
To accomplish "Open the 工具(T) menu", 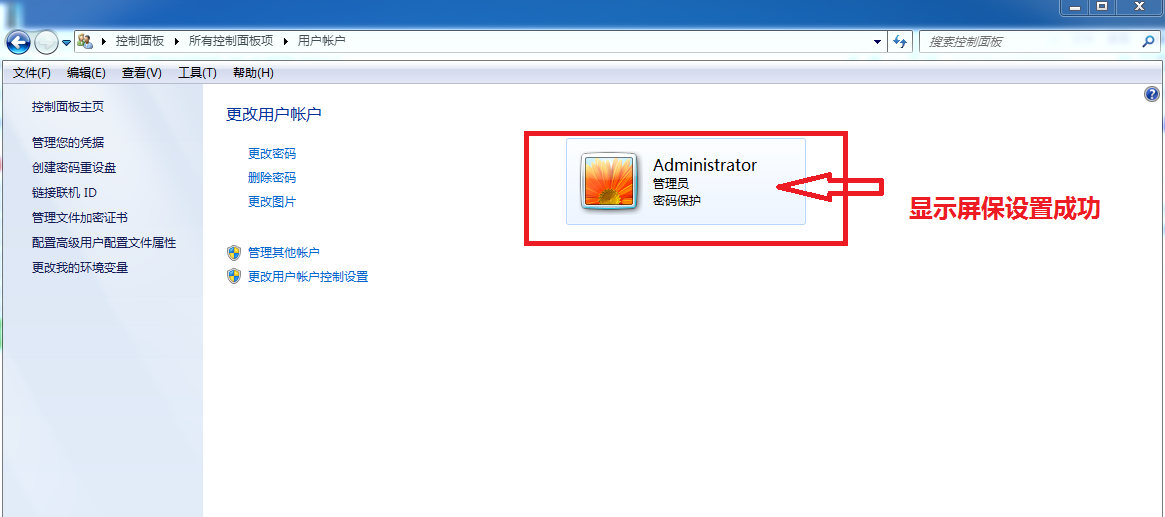I will pos(197,73).
